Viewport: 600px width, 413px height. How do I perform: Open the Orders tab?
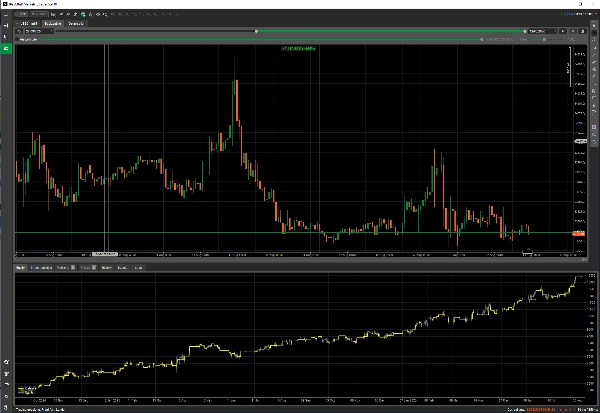pos(88,268)
